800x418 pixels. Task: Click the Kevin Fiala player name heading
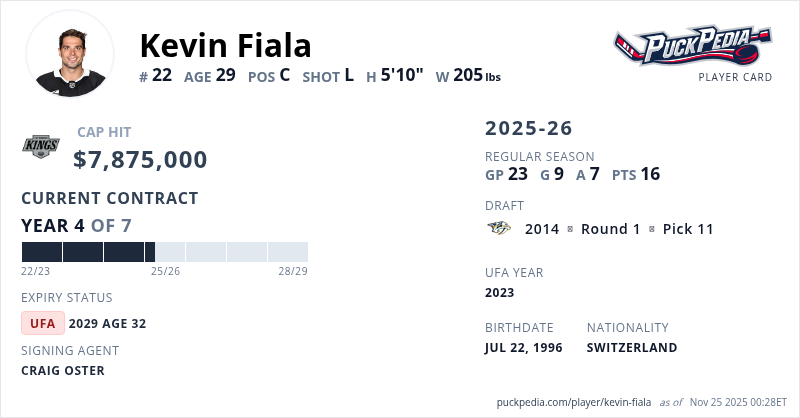(226, 45)
